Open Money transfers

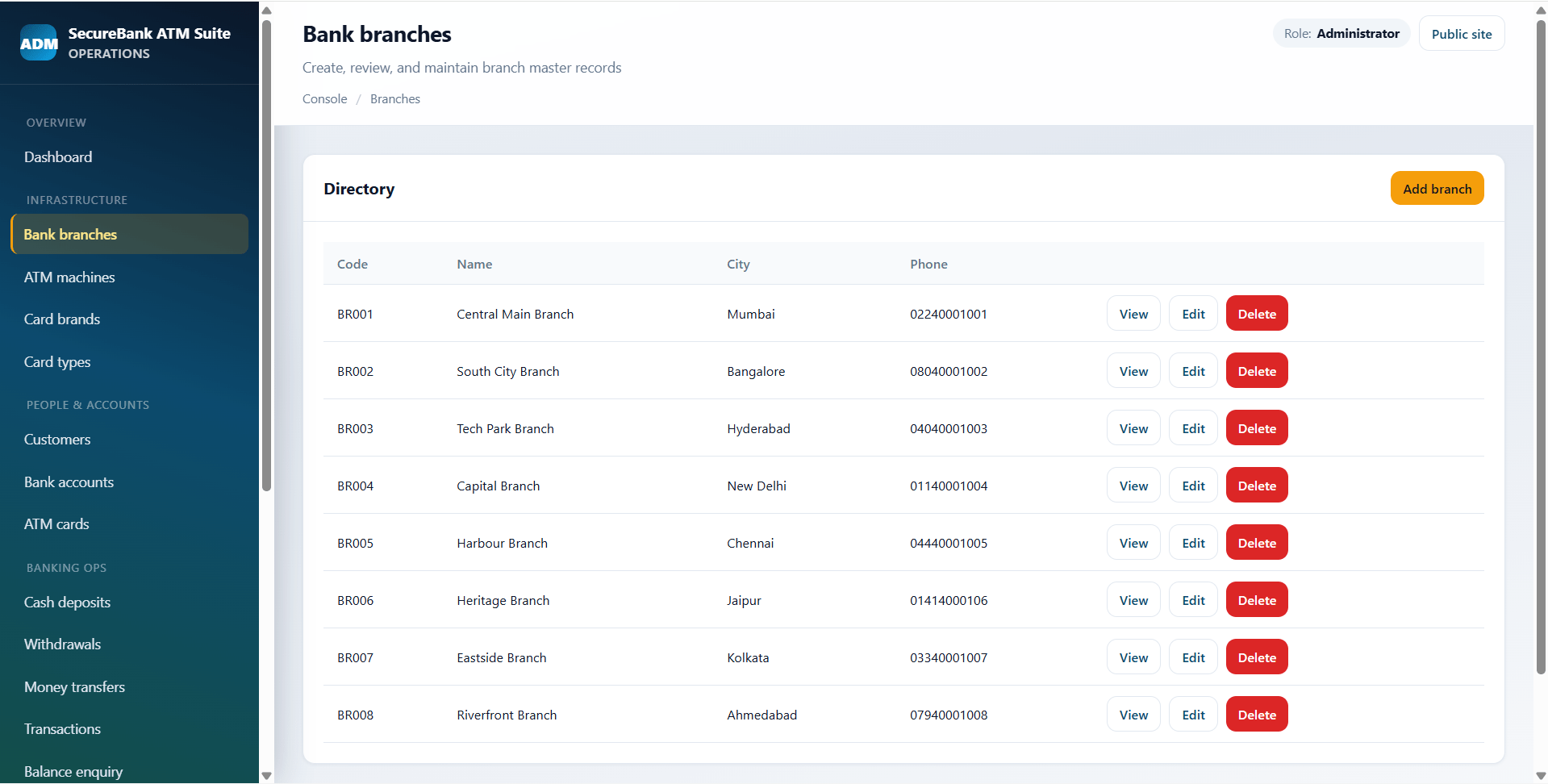74,687
